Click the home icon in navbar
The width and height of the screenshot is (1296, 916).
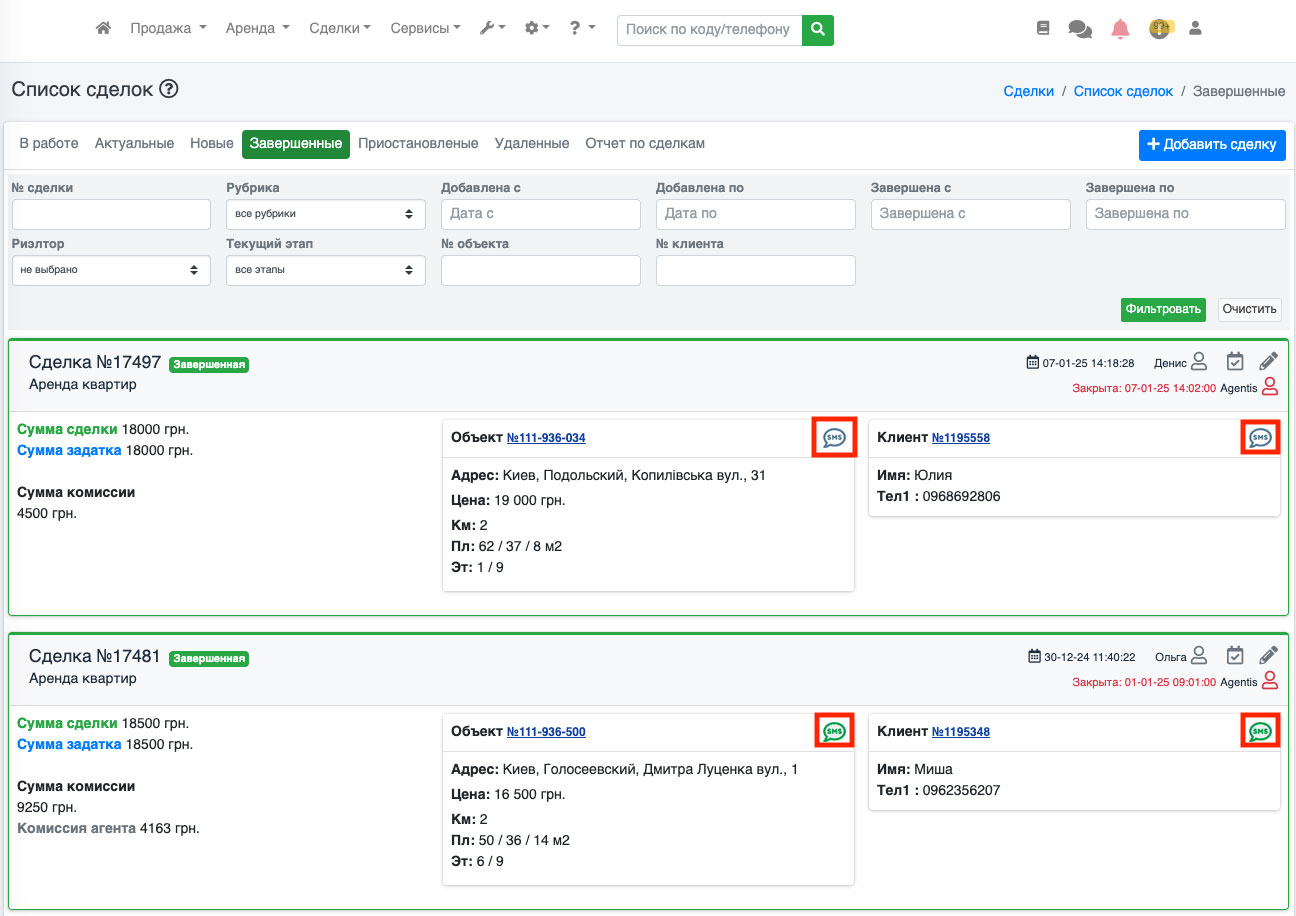pyautogui.click(x=103, y=29)
